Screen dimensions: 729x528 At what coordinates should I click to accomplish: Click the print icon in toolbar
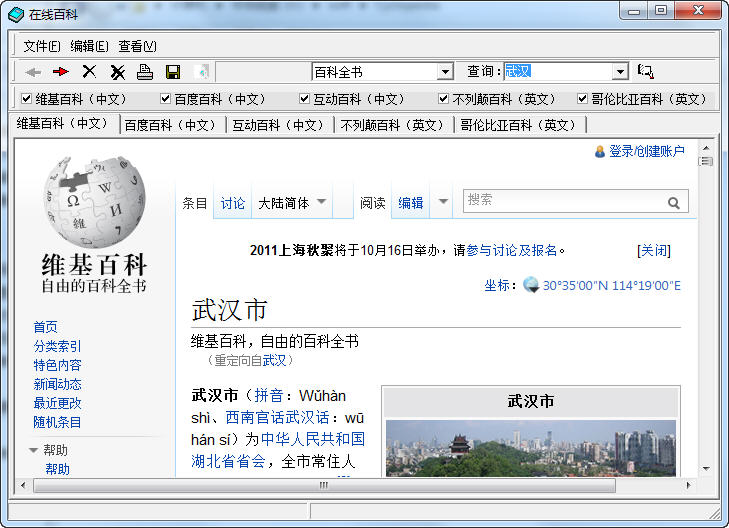click(145, 72)
